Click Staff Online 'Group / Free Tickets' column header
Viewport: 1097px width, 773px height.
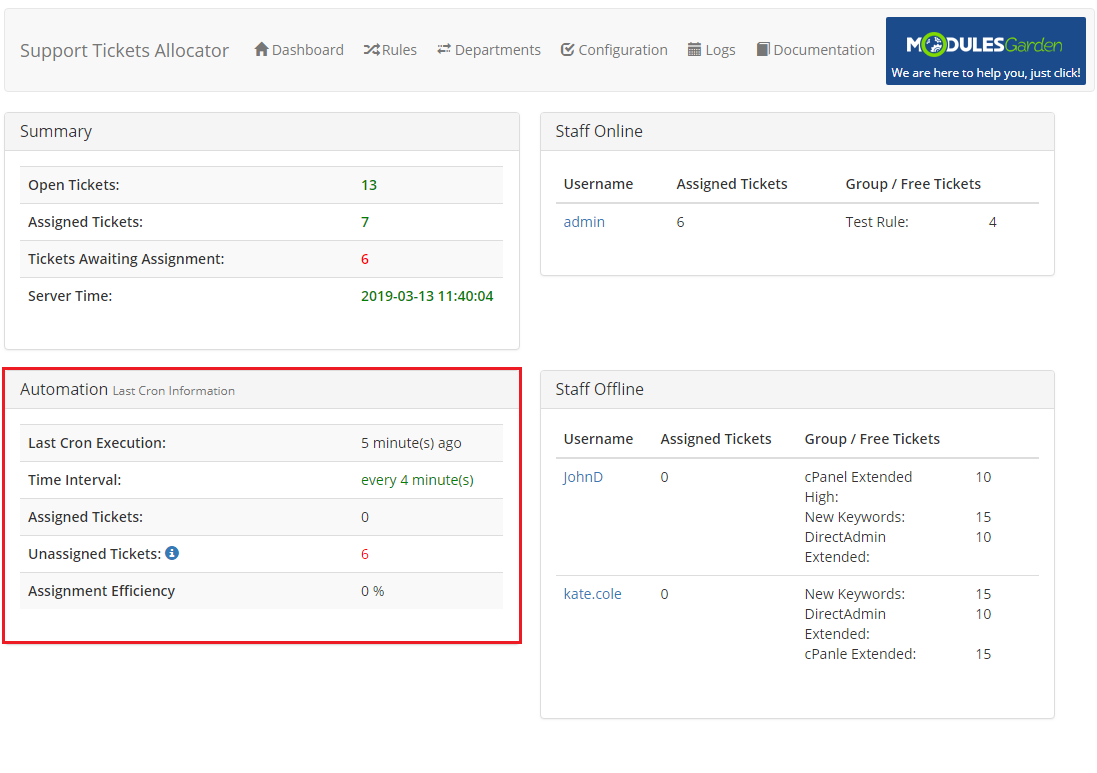pyautogui.click(x=913, y=184)
